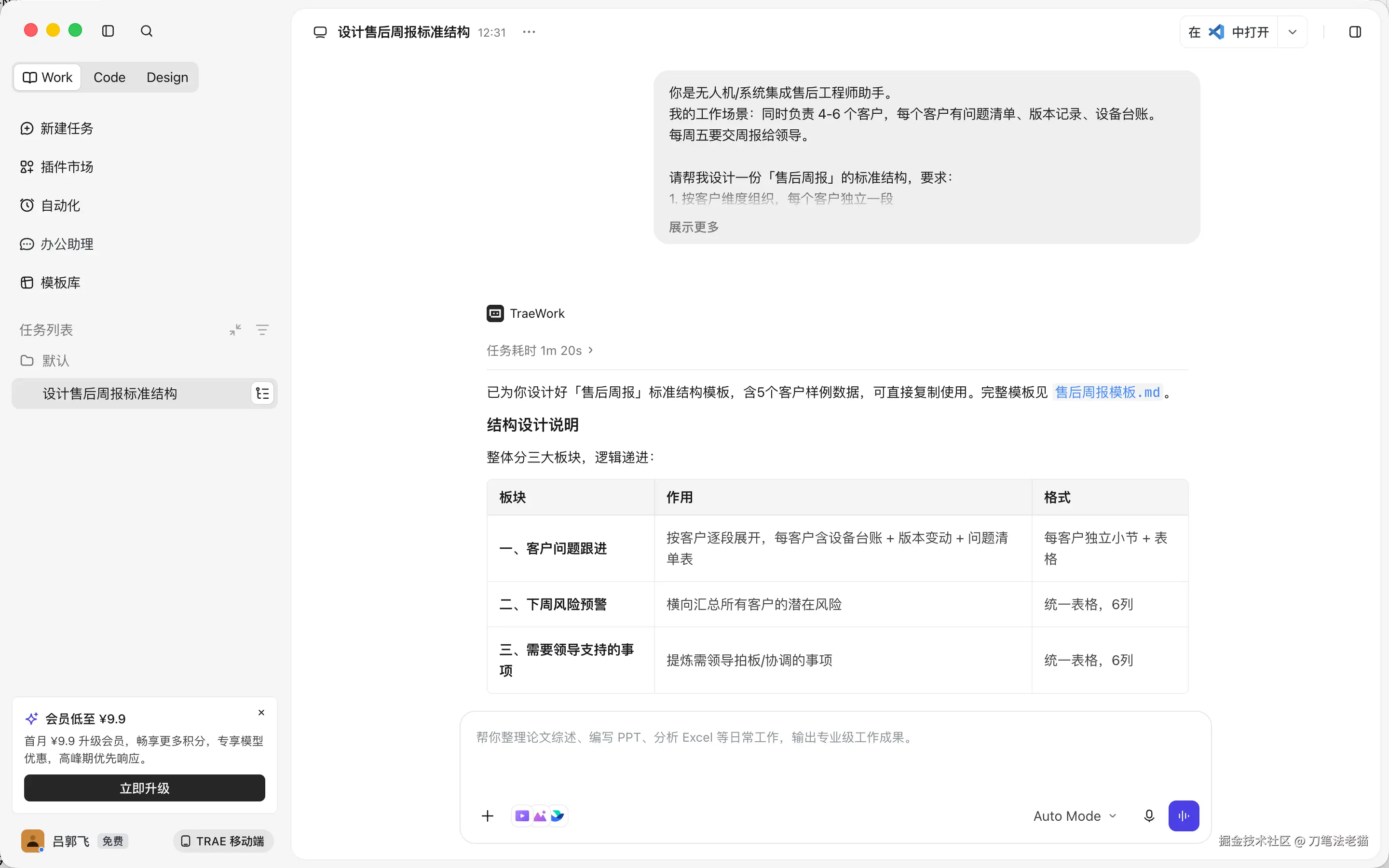
Task: Click the 新建任务 plus-circle icon
Action: point(27,128)
